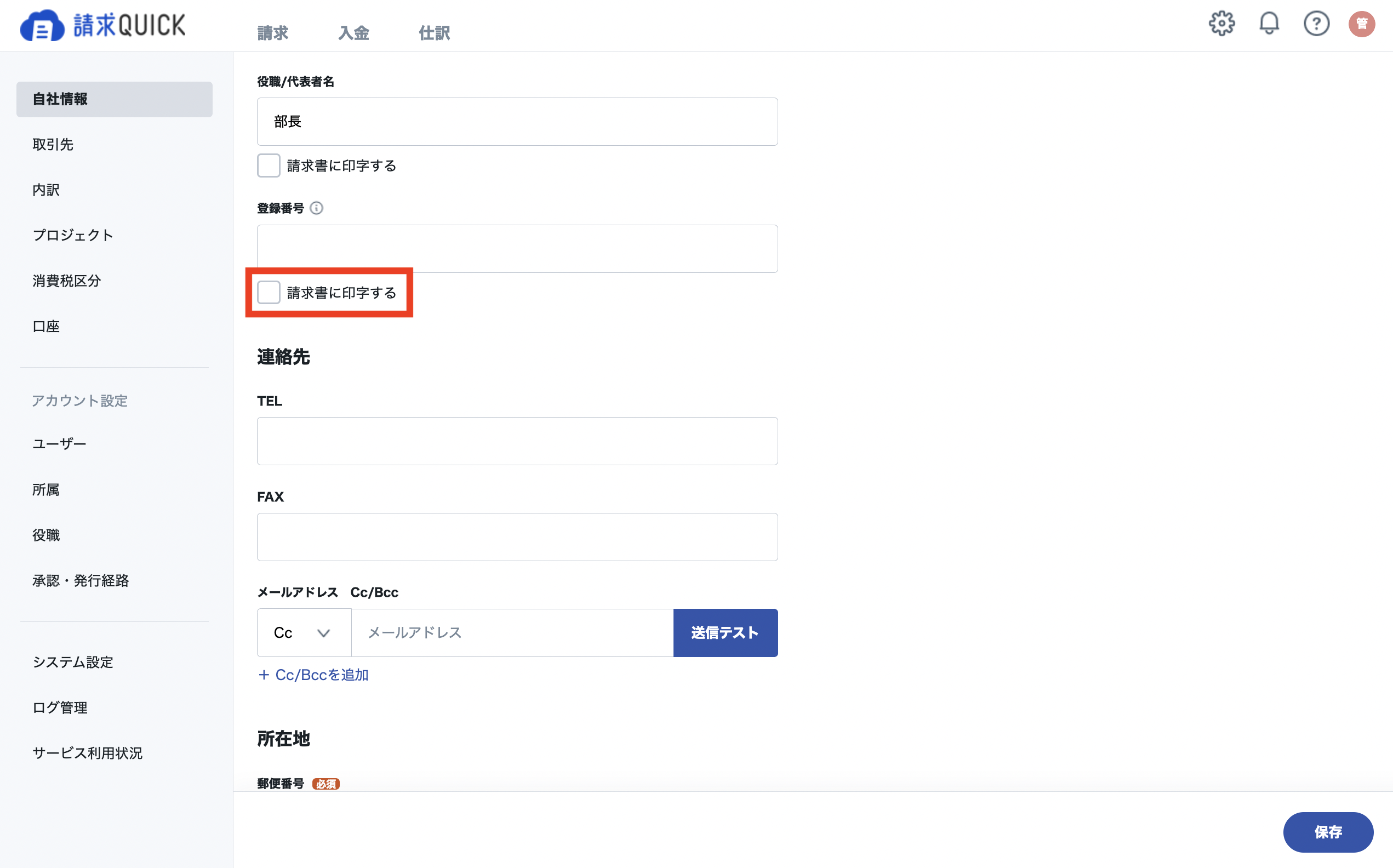Image resolution: width=1393 pixels, height=868 pixels.
Task: Click the メールアドレス input field
Action: tap(512, 632)
